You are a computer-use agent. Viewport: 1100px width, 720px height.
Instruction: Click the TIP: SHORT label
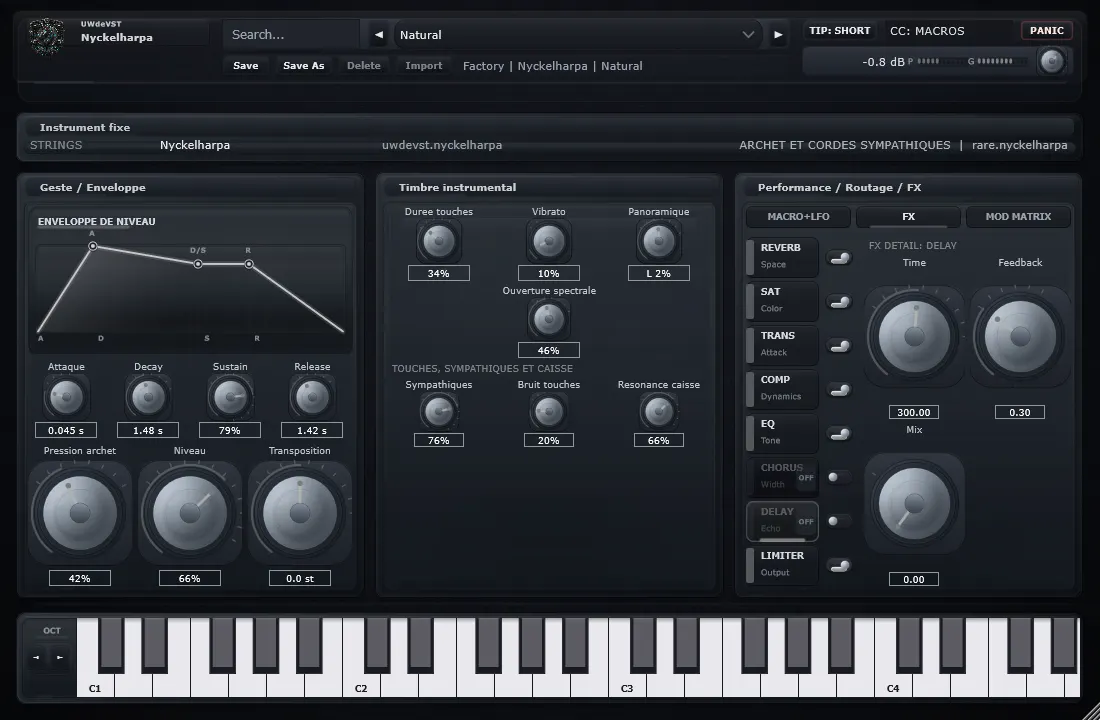(839, 30)
